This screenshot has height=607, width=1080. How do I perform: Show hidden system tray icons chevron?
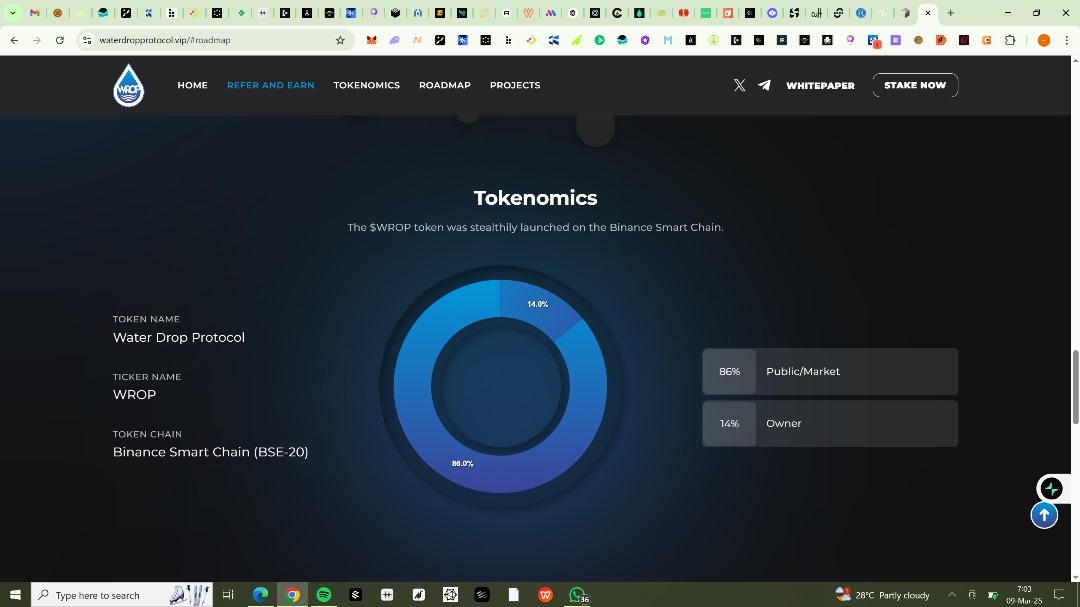(952, 595)
